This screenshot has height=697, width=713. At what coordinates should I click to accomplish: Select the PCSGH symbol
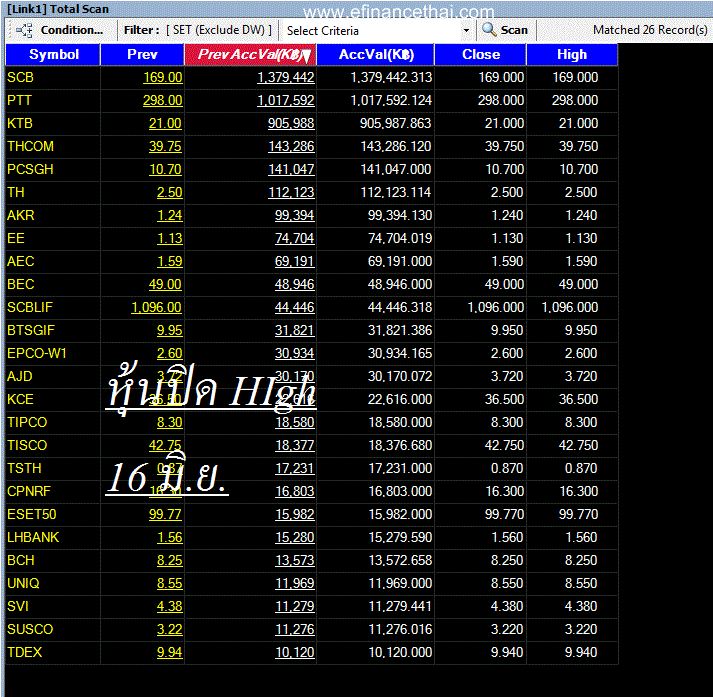30,170
